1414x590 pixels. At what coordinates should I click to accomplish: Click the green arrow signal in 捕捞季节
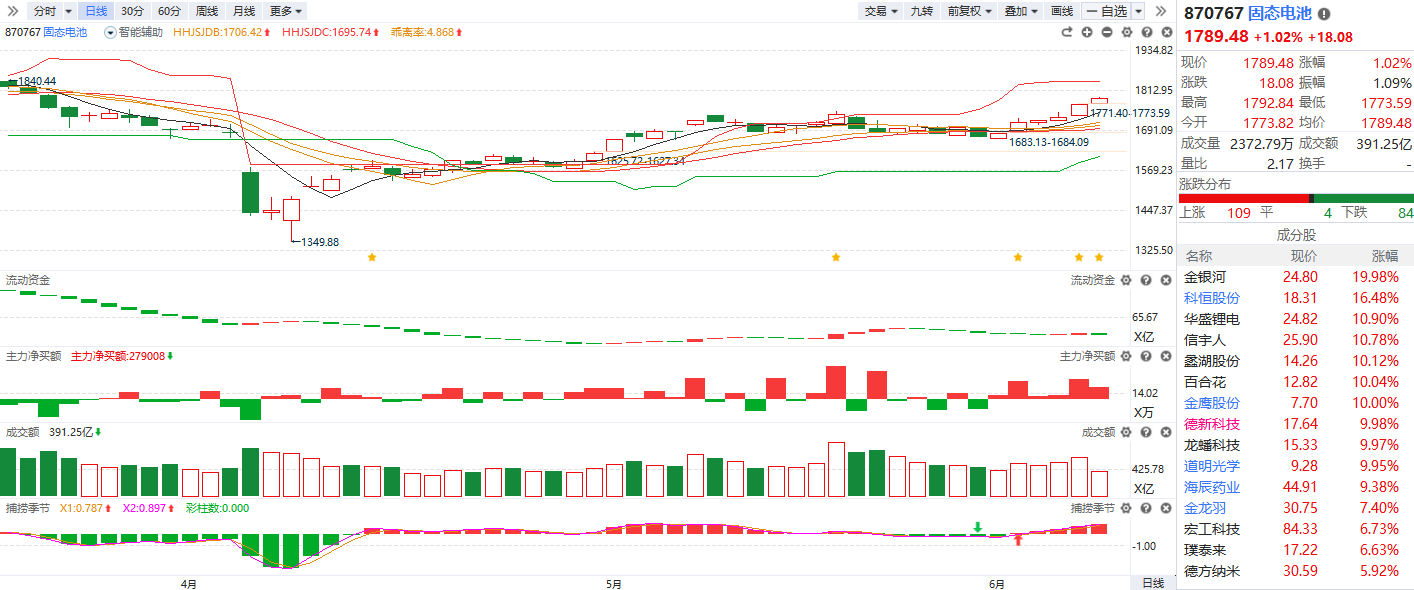pyautogui.click(x=977, y=526)
